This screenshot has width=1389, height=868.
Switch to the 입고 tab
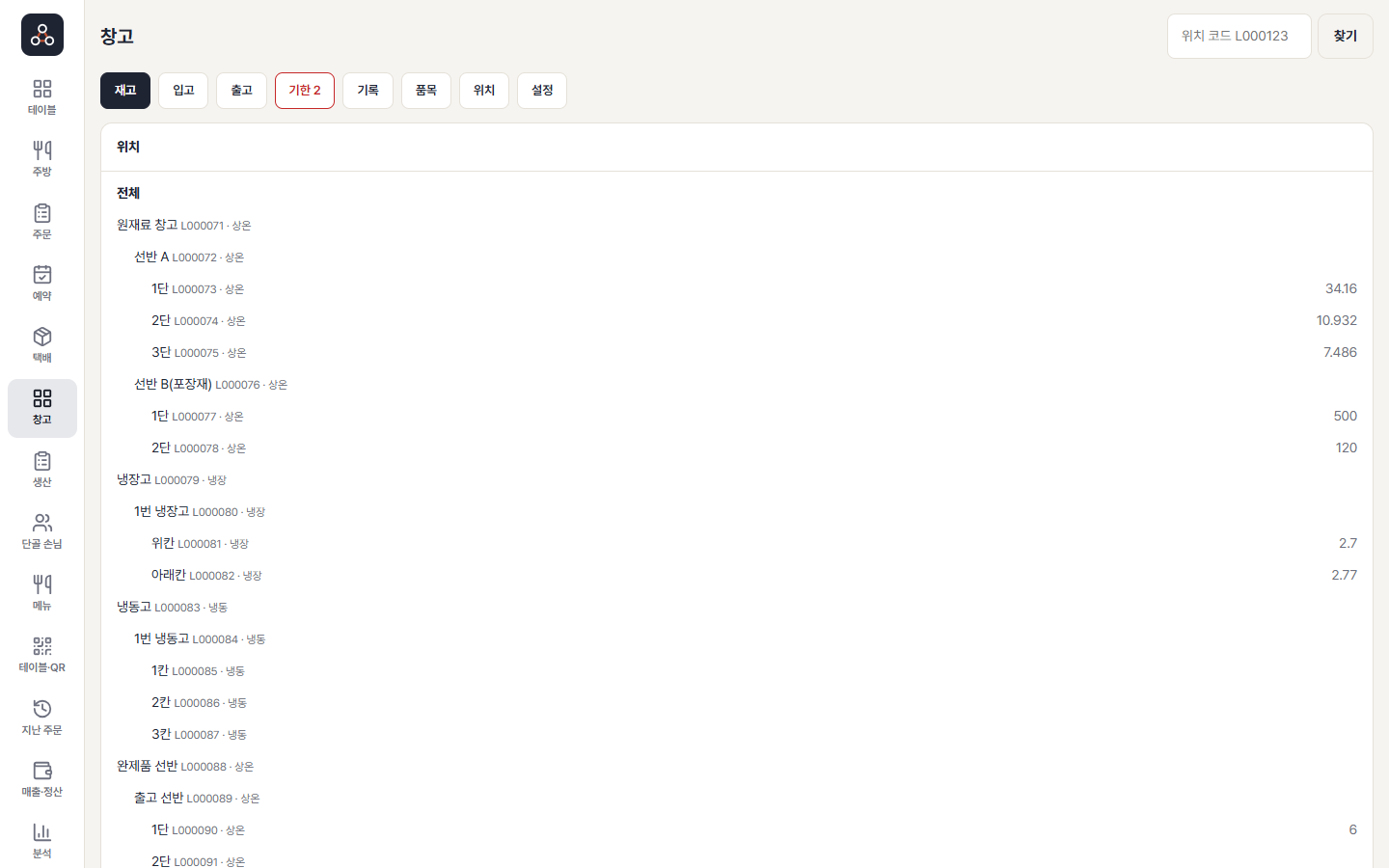click(x=183, y=91)
